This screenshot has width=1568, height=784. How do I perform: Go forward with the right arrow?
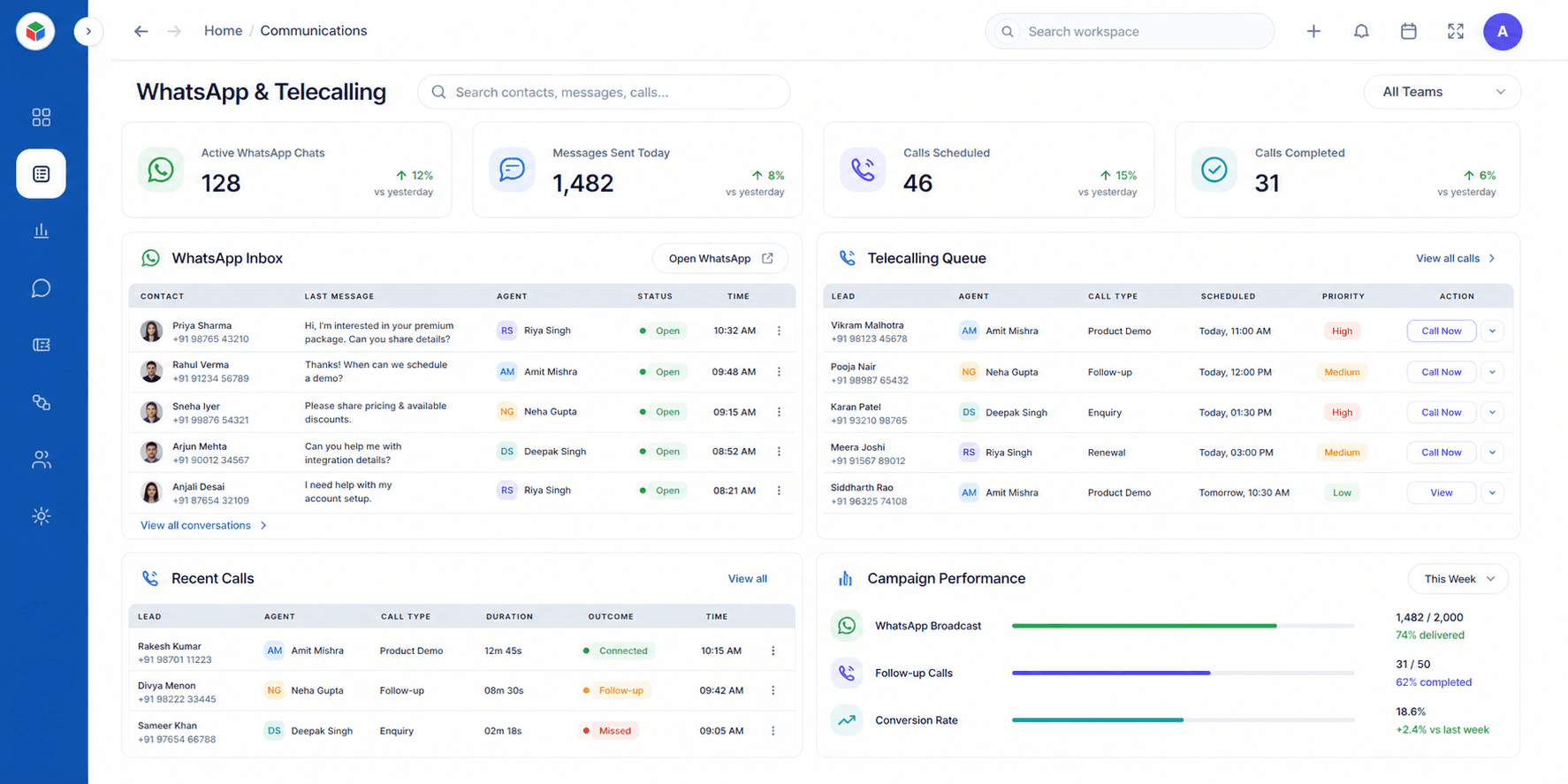pyautogui.click(x=174, y=31)
